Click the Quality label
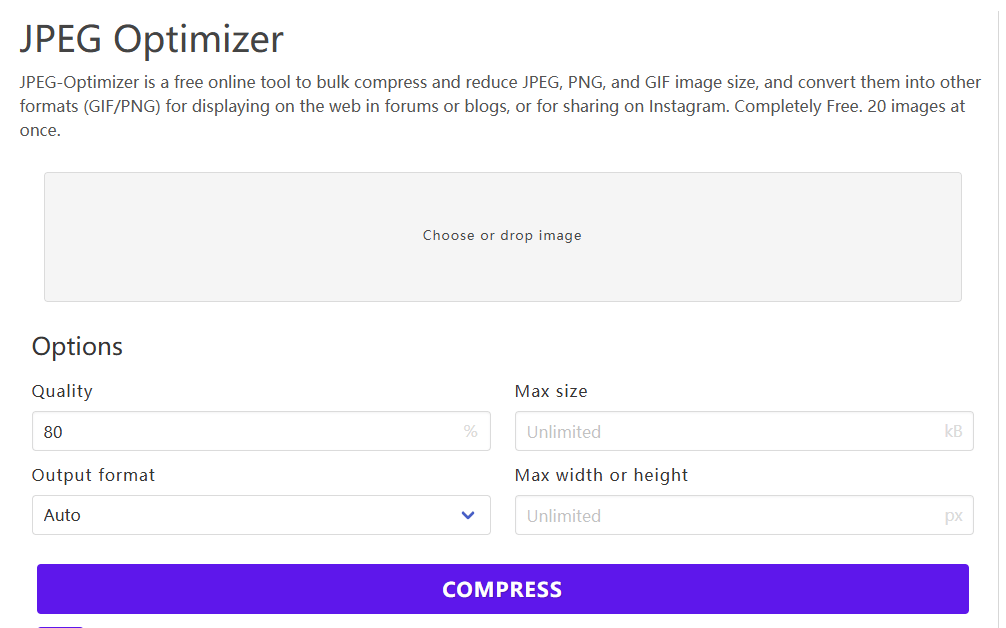This screenshot has height=628, width=1006. coord(62,391)
